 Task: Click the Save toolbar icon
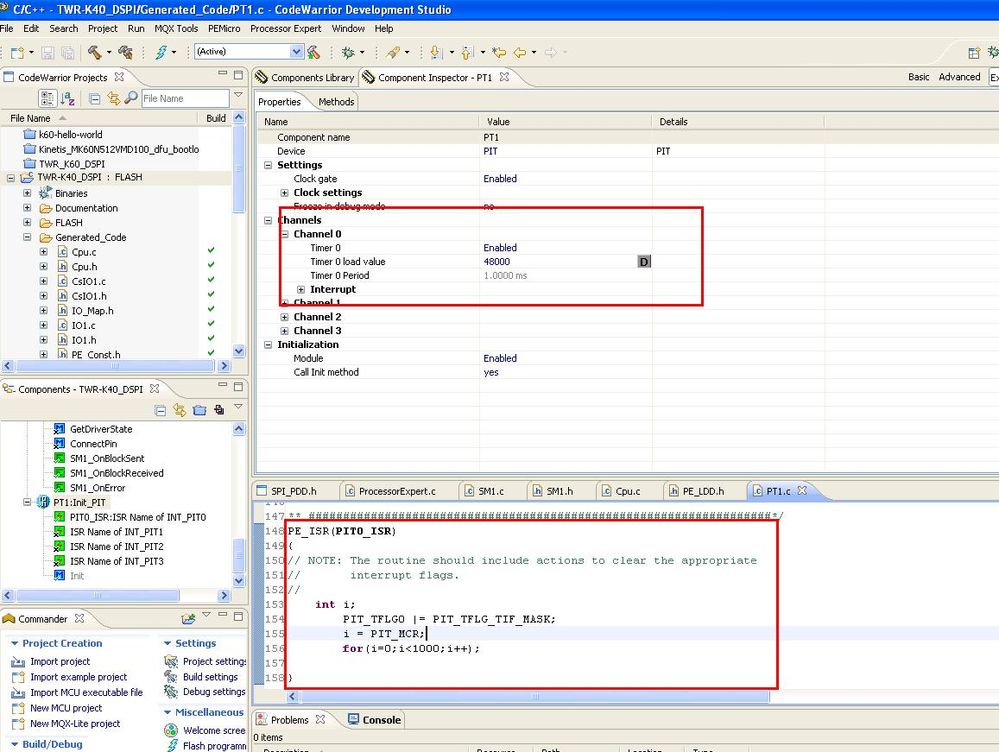click(x=48, y=52)
